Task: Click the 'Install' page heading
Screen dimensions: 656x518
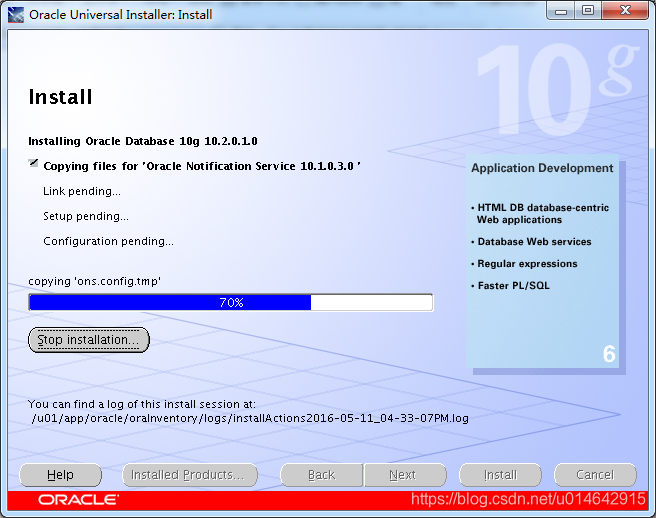Action: pos(60,97)
